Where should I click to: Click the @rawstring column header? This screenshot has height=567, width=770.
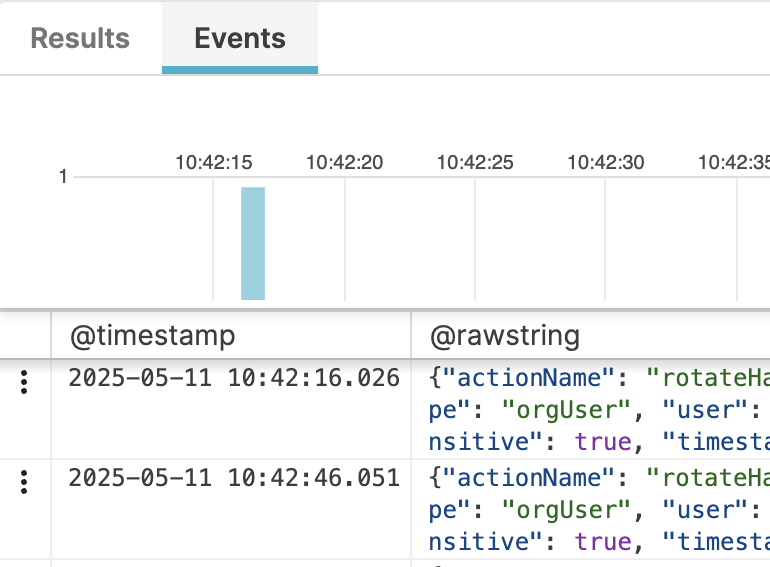coord(505,336)
